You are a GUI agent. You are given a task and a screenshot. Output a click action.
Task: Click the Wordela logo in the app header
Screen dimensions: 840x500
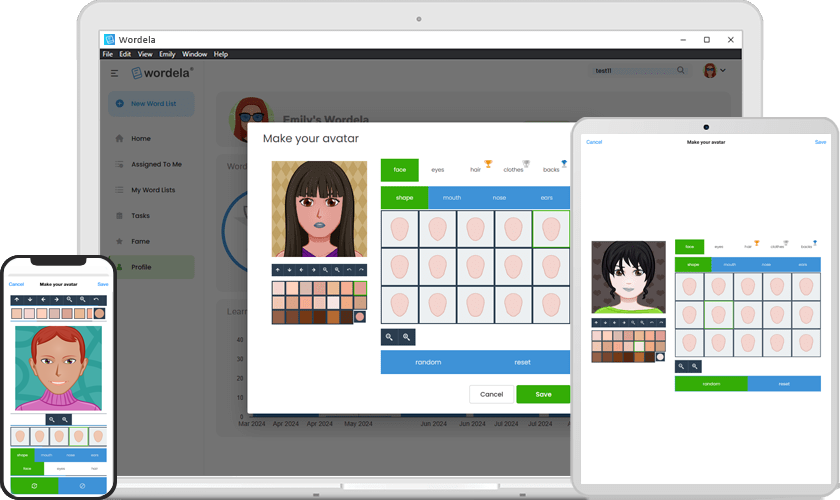click(162, 73)
